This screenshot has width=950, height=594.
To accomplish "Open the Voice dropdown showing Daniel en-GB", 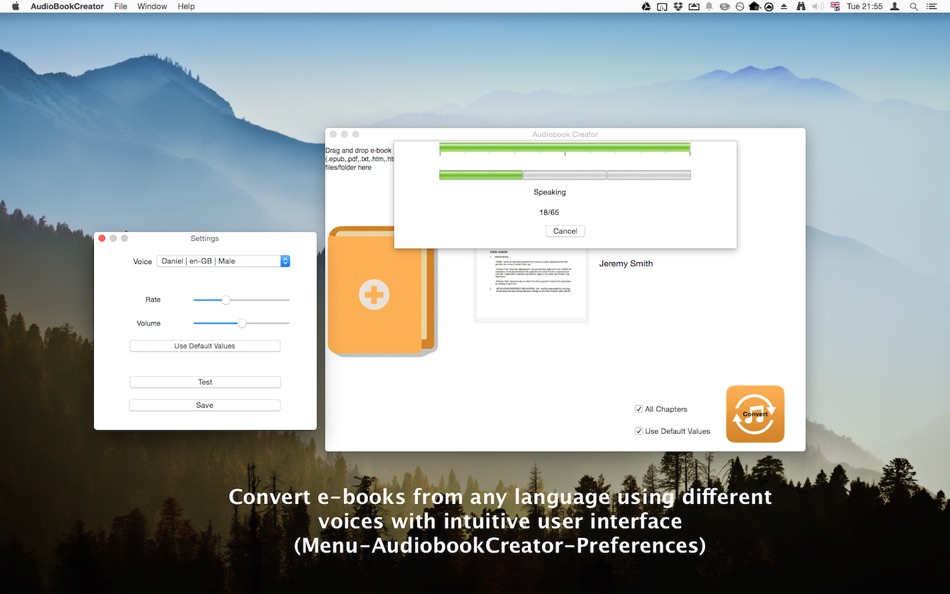I will 224,261.
